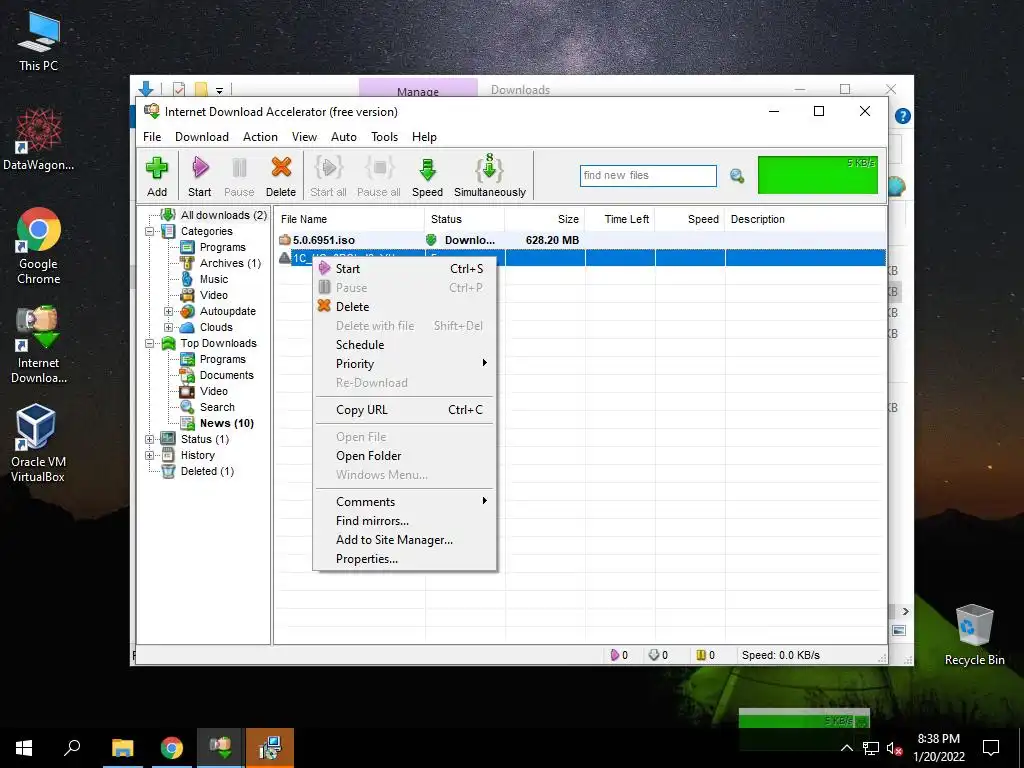Open the Download menu
The height and width of the screenshot is (768, 1024).
tap(202, 136)
